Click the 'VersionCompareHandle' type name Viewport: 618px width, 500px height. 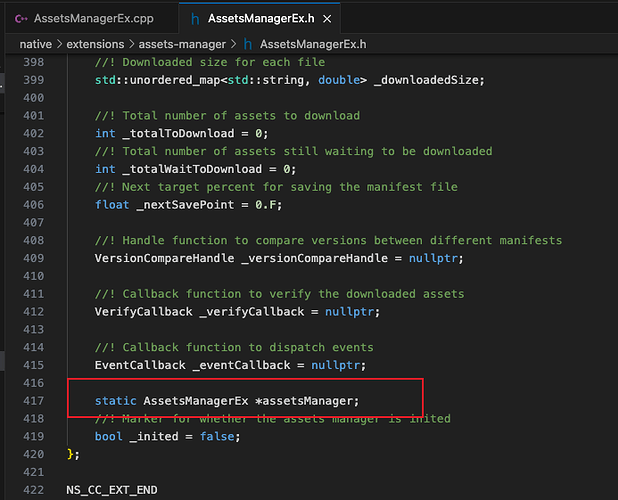point(164,258)
